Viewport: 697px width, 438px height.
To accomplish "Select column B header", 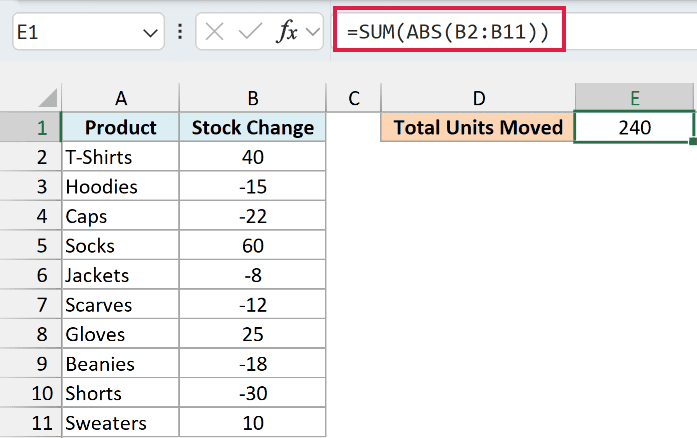I will [252, 98].
